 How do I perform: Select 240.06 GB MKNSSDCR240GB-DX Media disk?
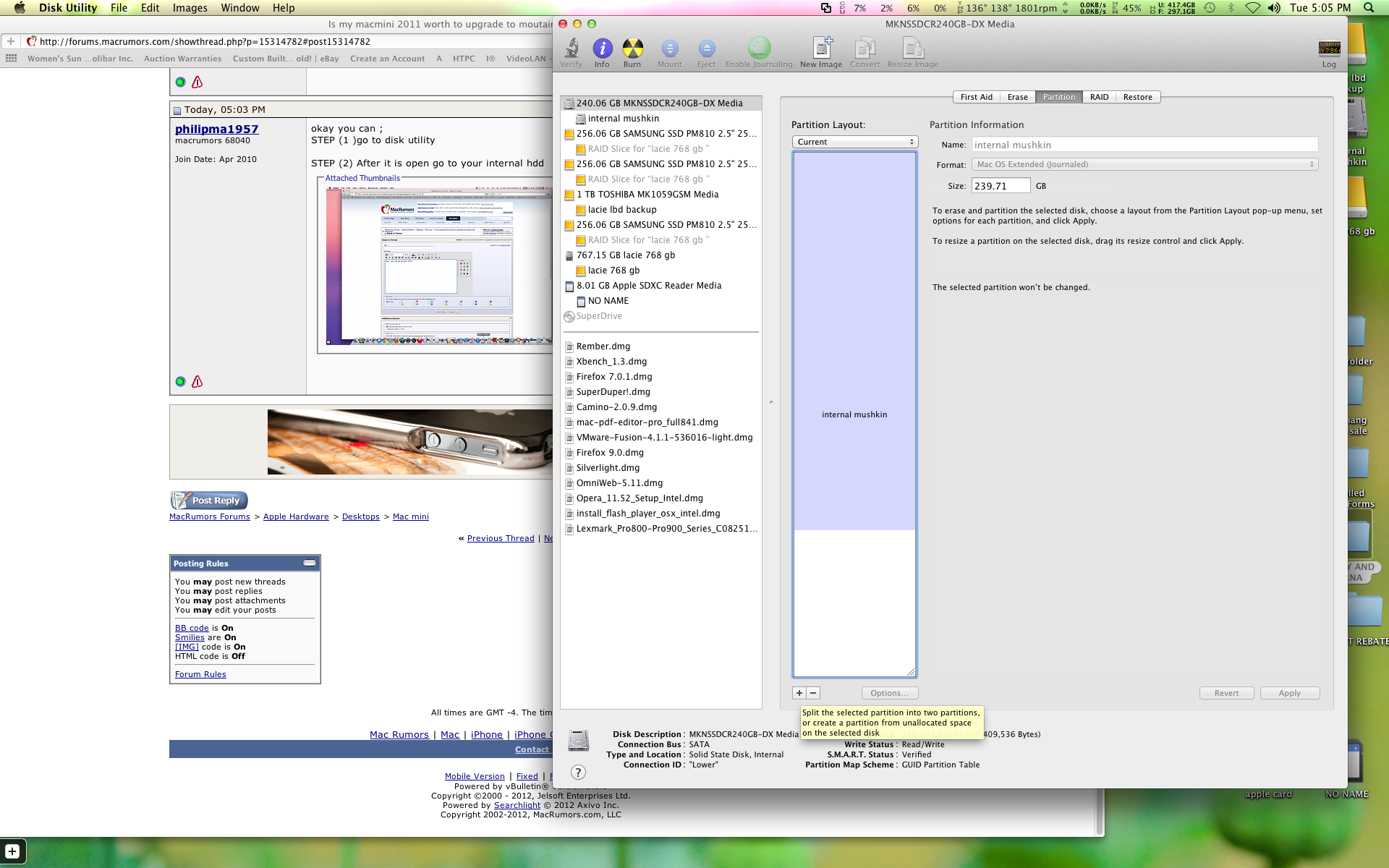[x=660, y=103]
